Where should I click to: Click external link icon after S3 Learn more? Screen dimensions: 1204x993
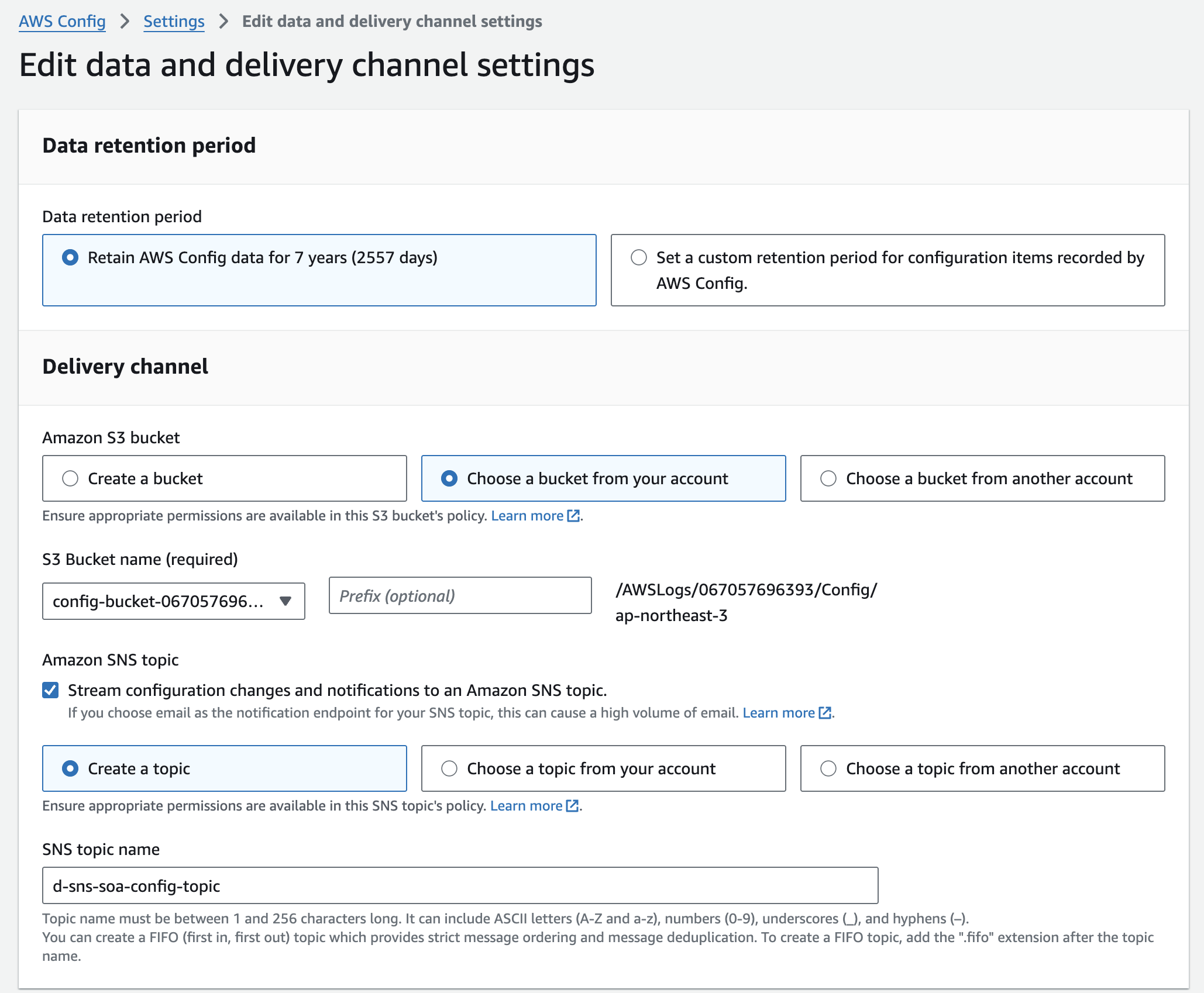[x=573, y=516]
